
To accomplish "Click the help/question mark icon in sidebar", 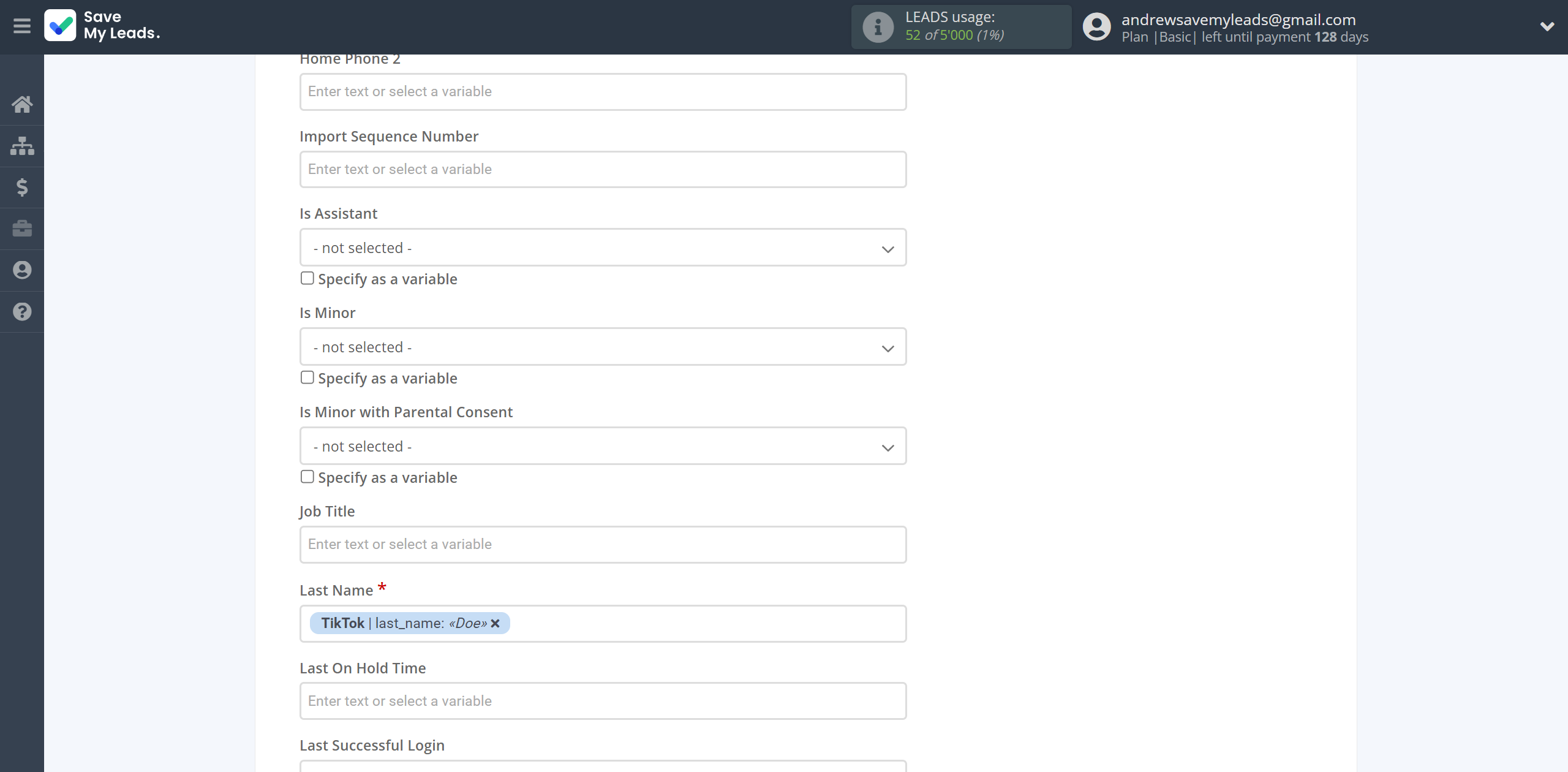I will tap(22, 312).
